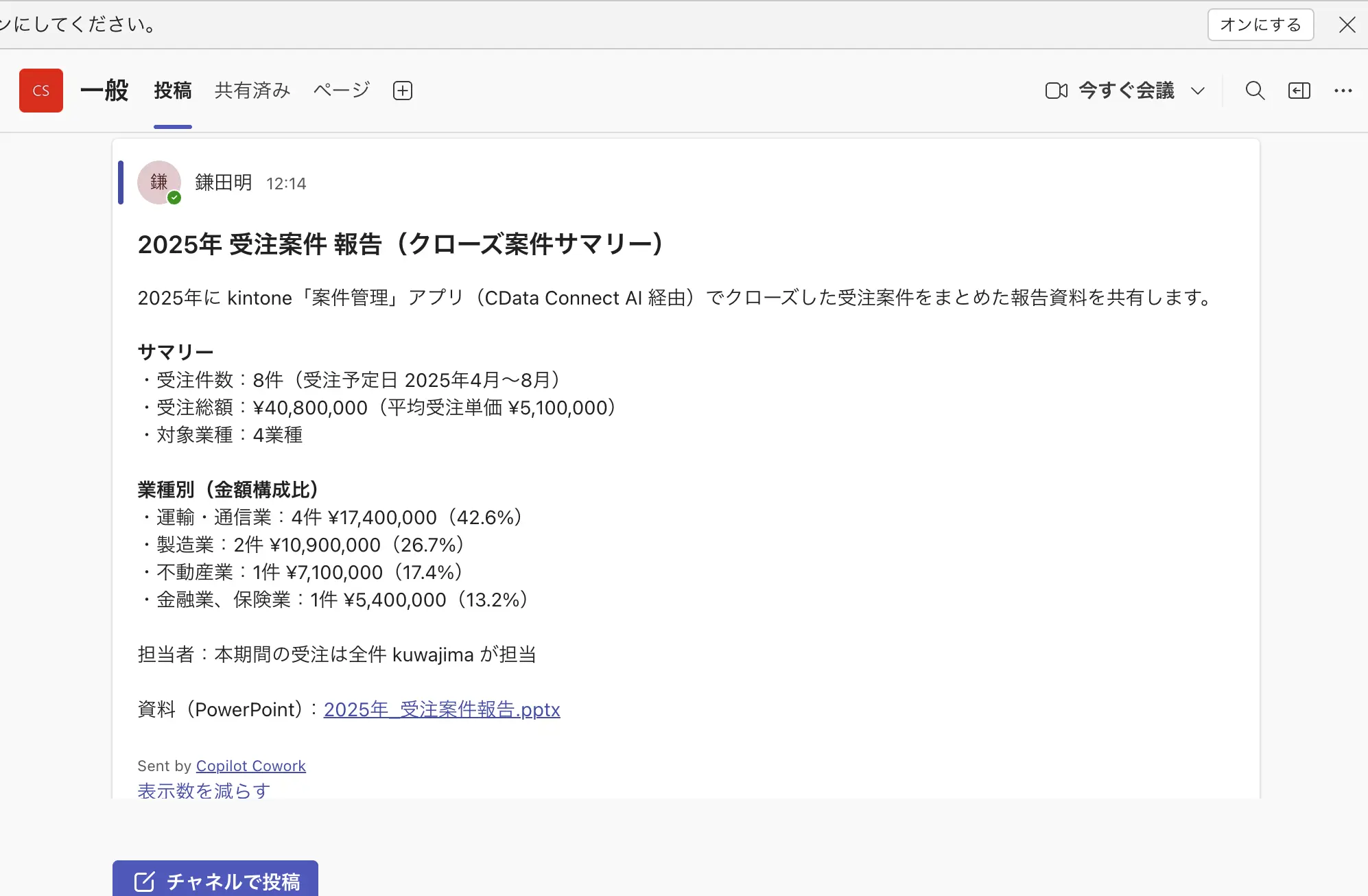Toggle the channel info pane icon
1368x896 pixels.
coord(1299,91)
